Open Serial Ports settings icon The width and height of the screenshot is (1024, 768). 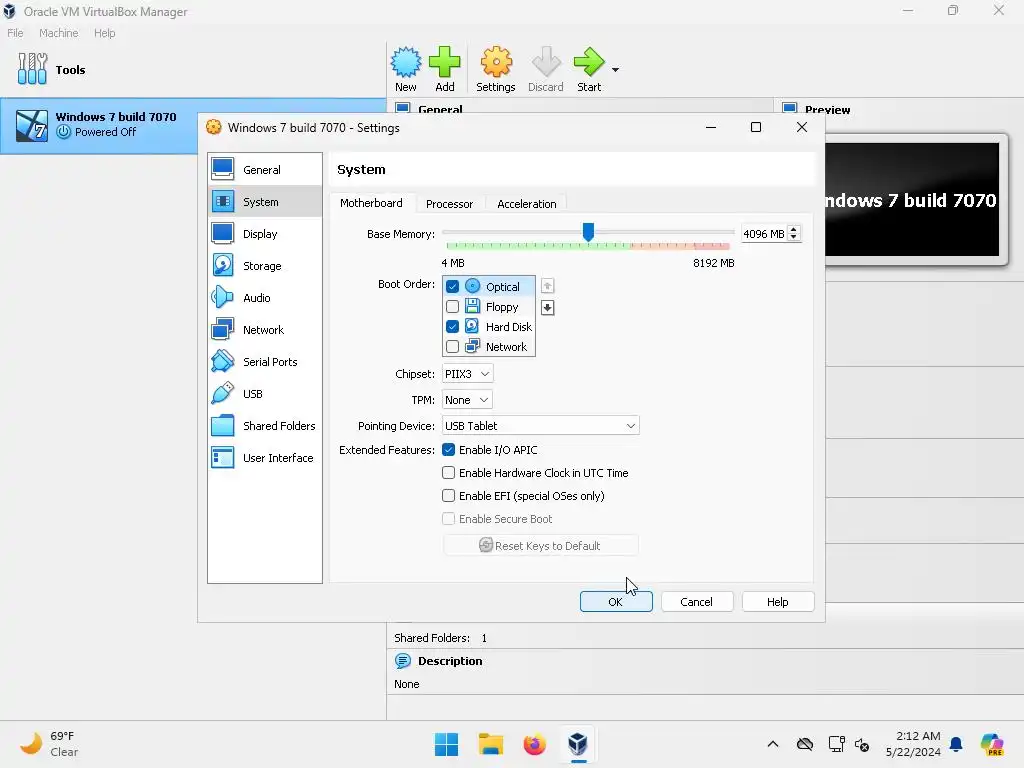(x=223, y=361)
